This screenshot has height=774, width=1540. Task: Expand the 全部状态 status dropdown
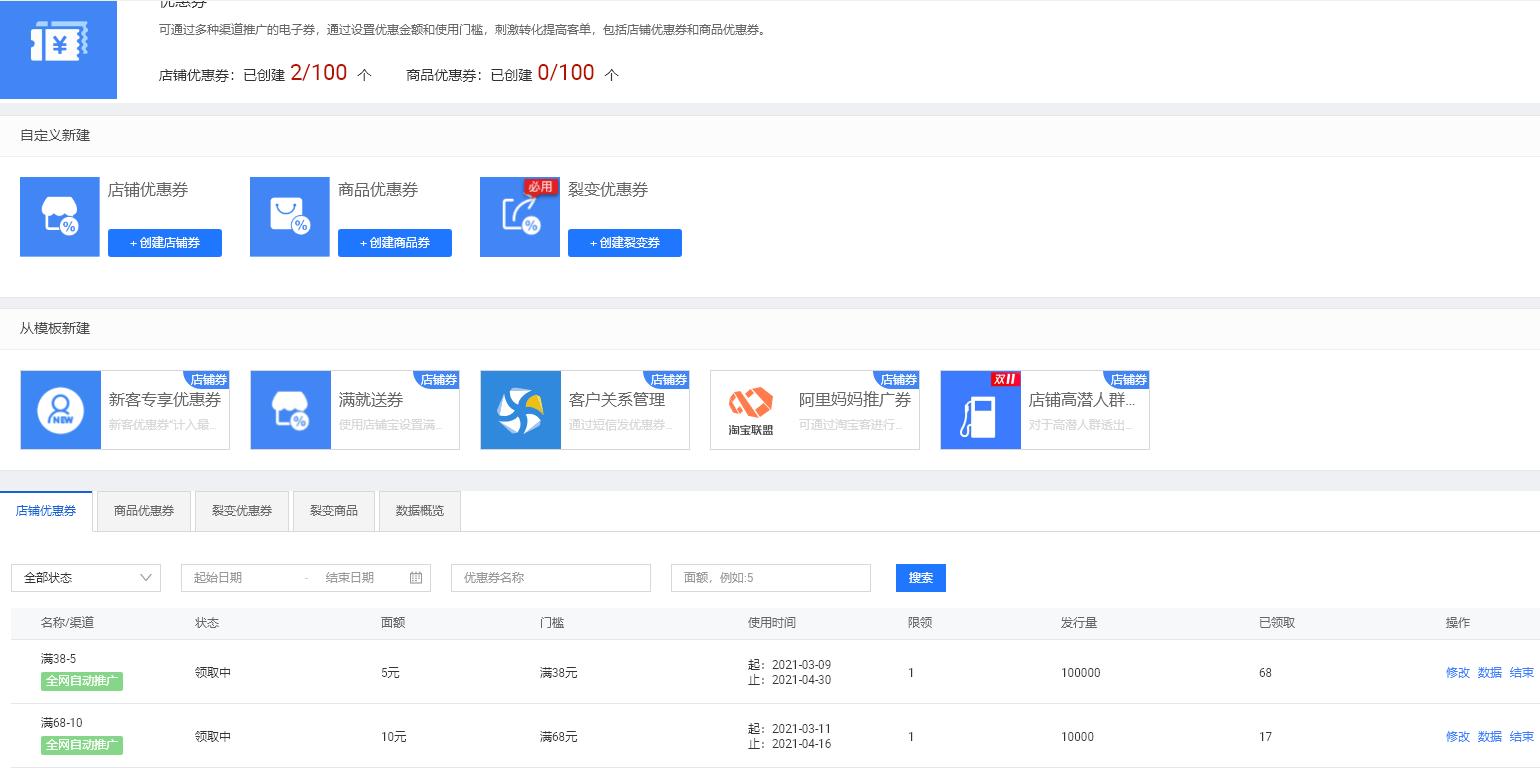tap(85, 577)
